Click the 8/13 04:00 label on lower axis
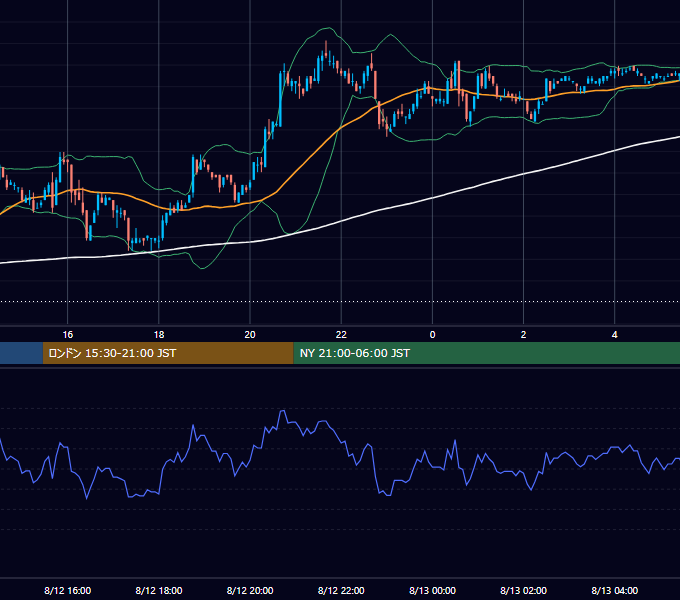Screen dimensions: 680x600 tap(615, 590)
